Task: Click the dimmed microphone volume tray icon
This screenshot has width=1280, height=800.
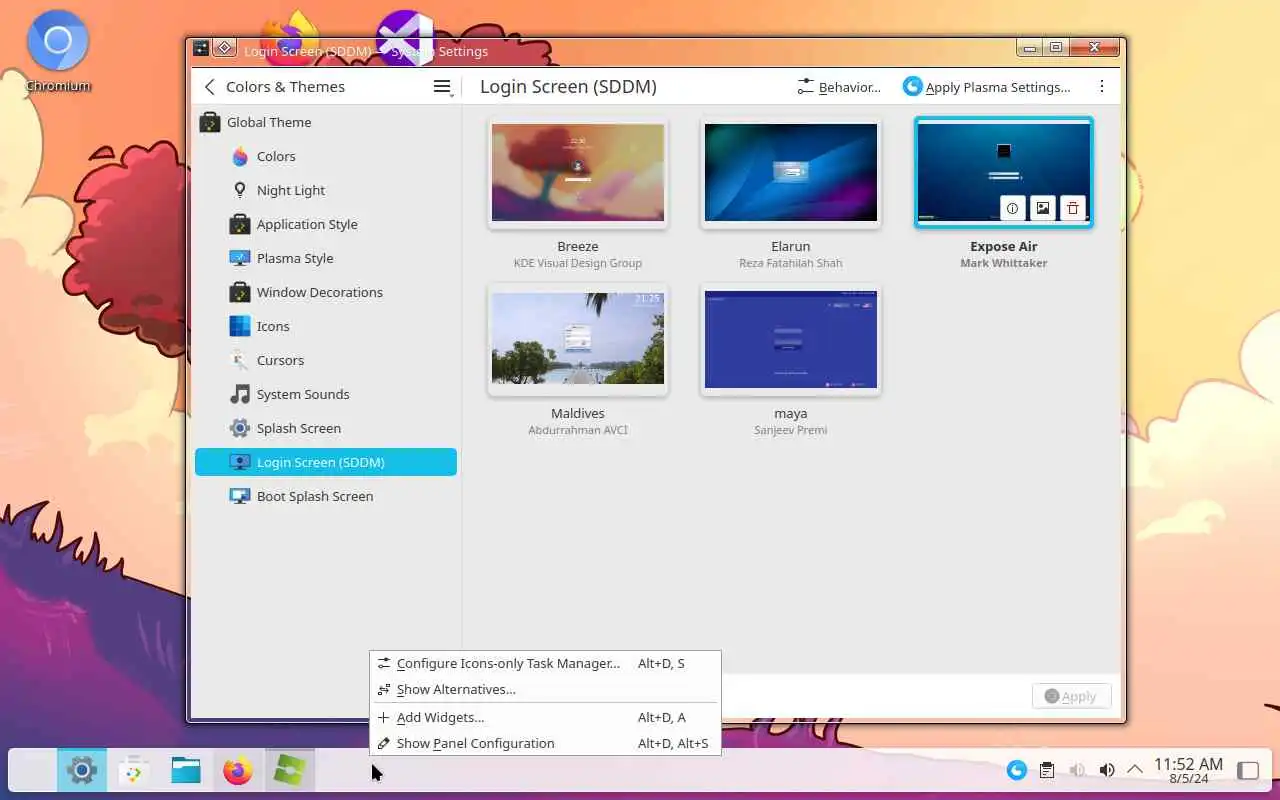Action: coord(1077,770)
